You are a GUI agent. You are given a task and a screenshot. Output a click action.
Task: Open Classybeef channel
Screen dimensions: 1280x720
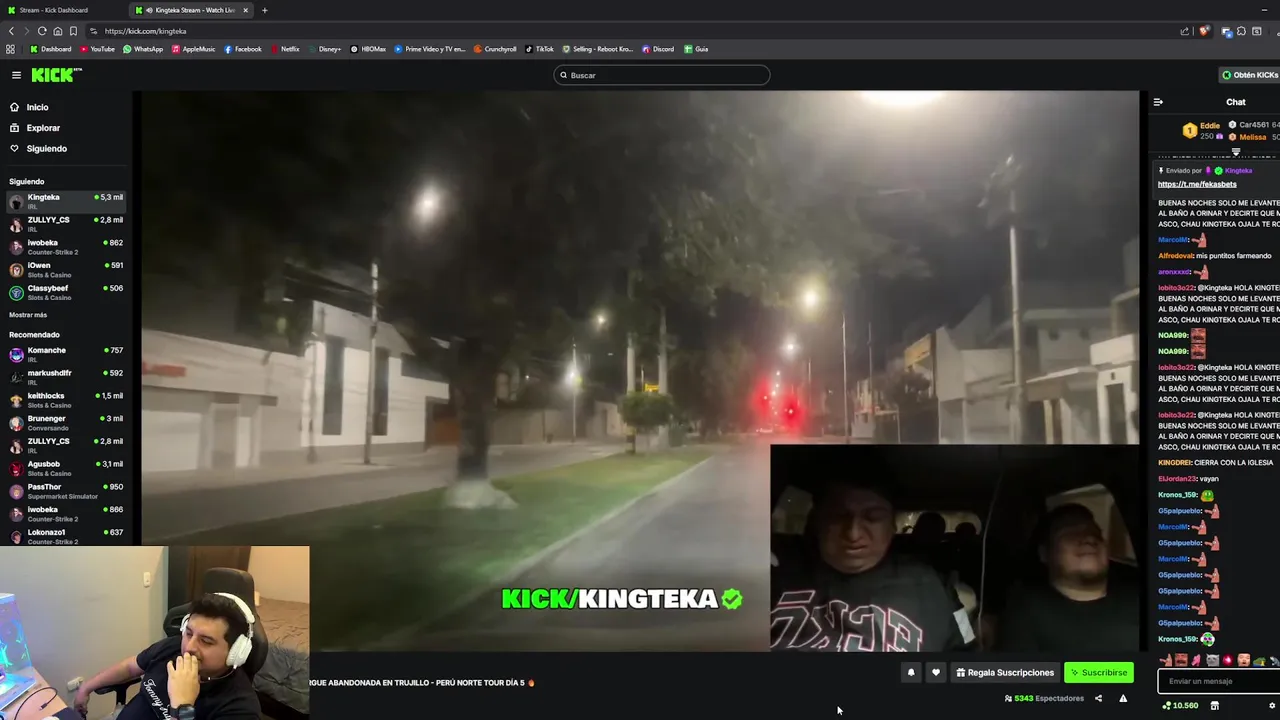(x=66, y=293)
